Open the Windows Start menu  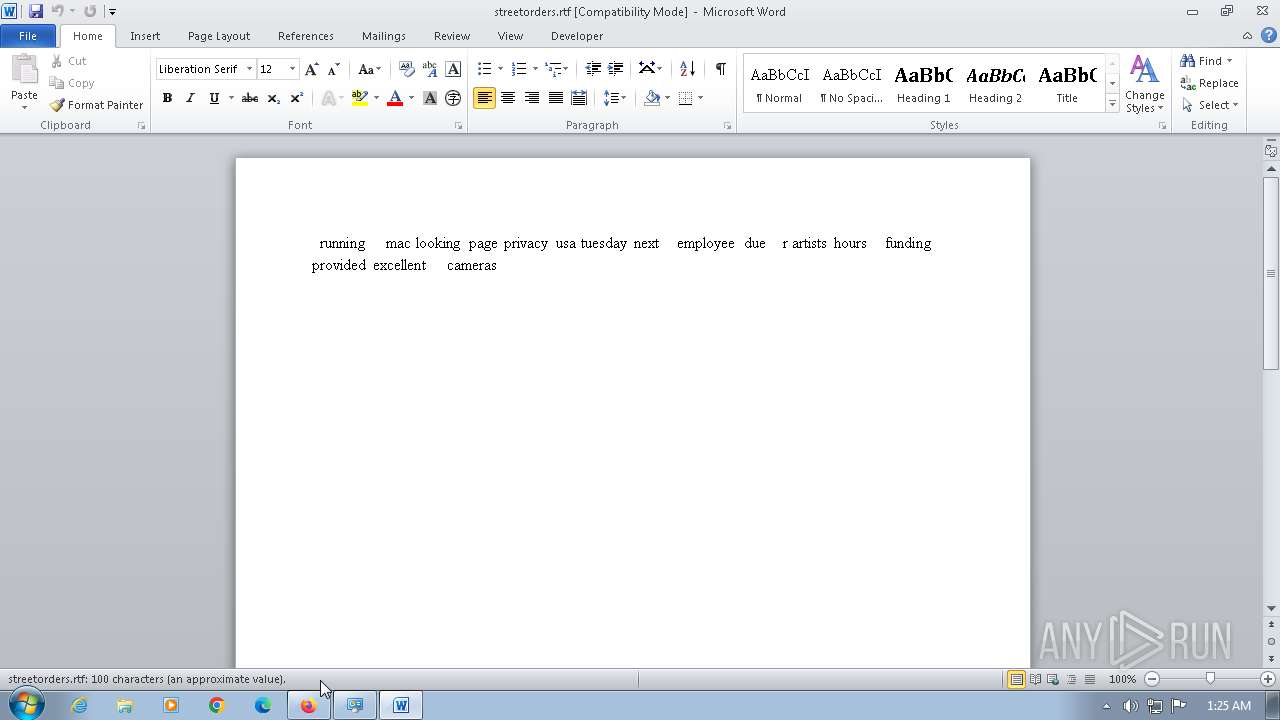pyautogui.click(x=25, y=704)
